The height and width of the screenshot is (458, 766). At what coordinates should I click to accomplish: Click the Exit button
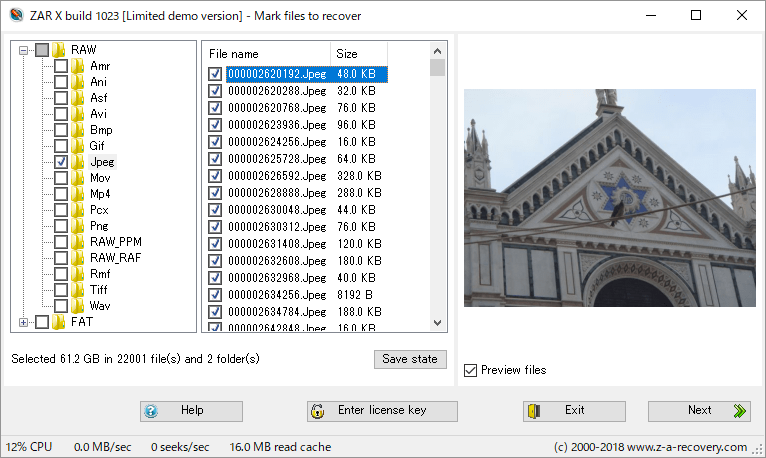coord(574,411)
